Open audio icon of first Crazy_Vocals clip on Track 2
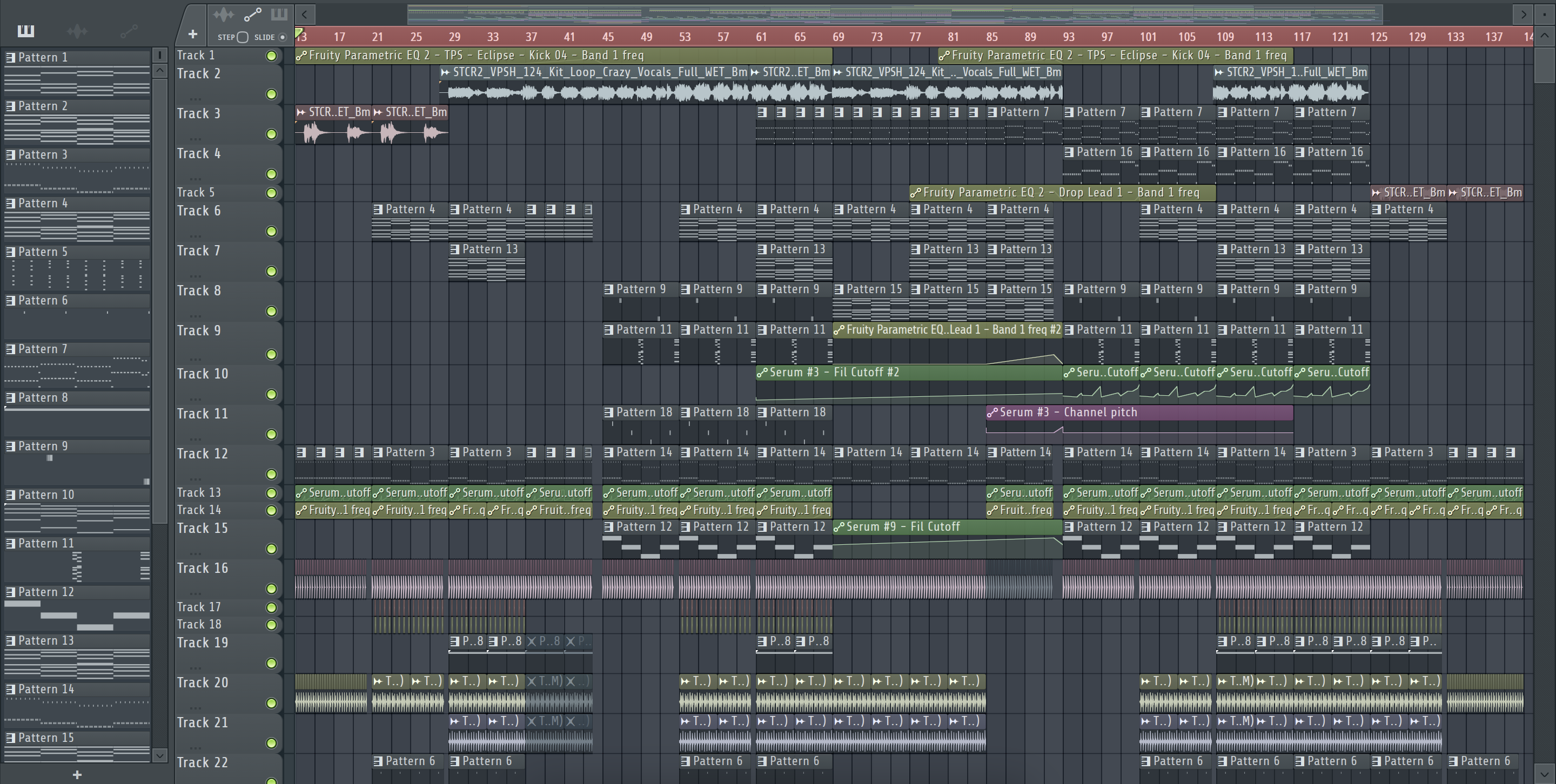Image resolution: width=1556 pixels, height=784 pixels. pos(446,72)
